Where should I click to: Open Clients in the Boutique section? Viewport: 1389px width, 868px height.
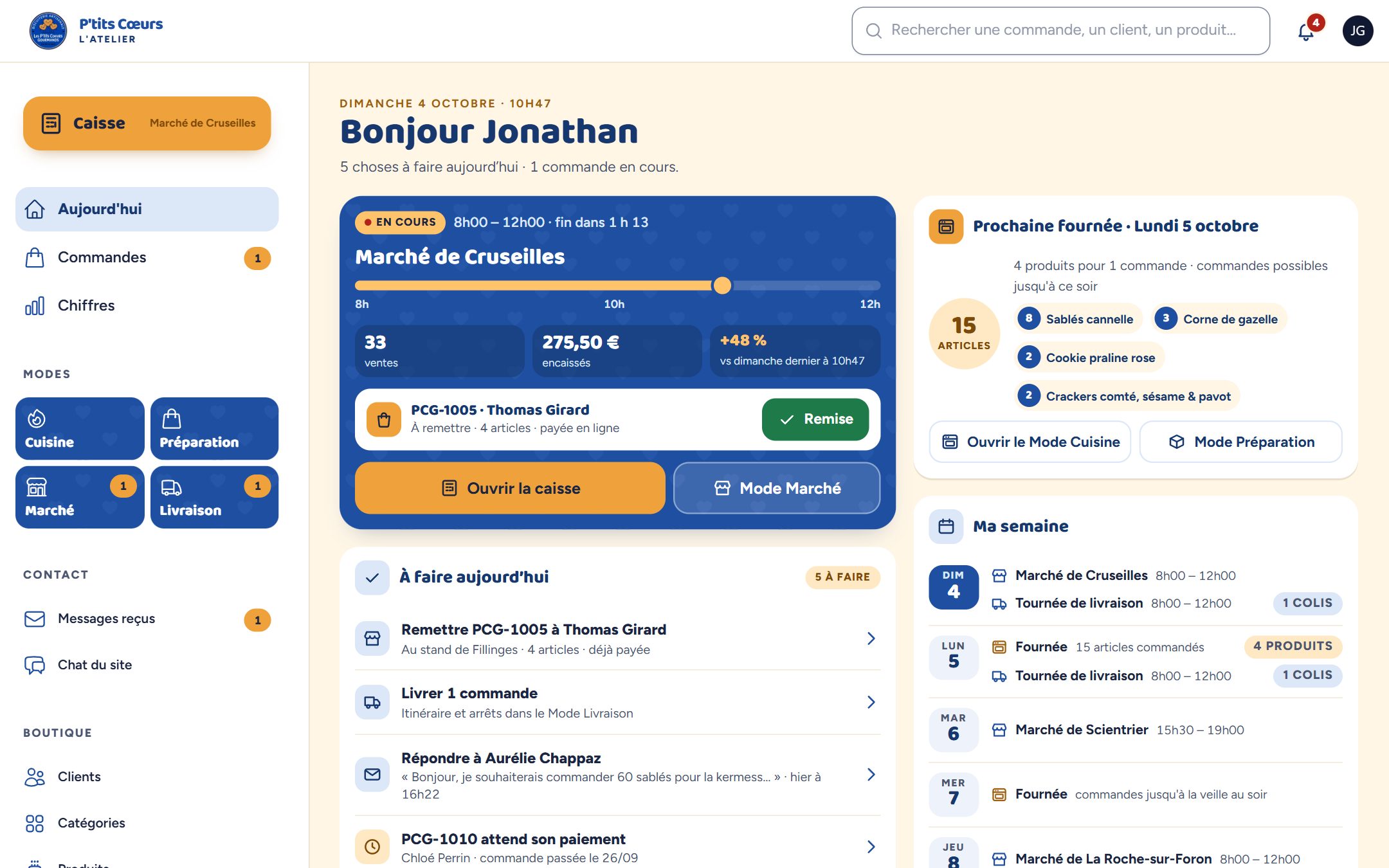click(x=147, y=777)
